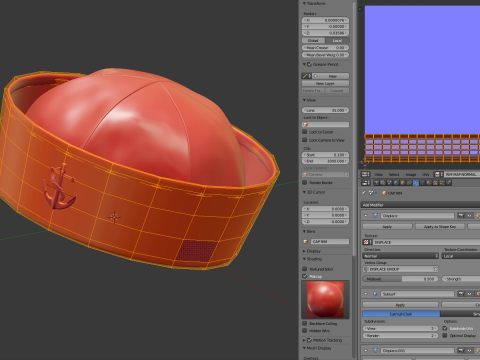
Task: Toggle Displace modifier render camera visibility
Action: coord(461,215)
